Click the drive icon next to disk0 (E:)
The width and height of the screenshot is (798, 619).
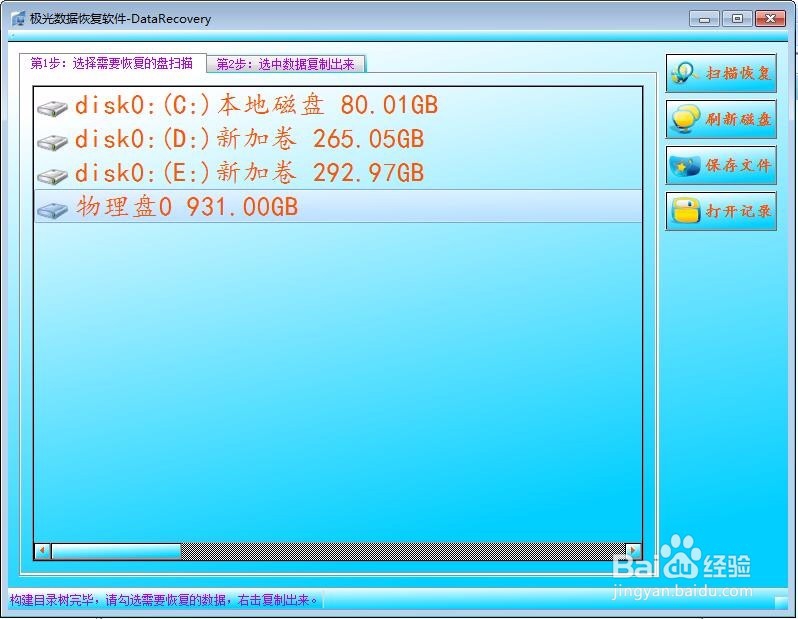point(52,176)
